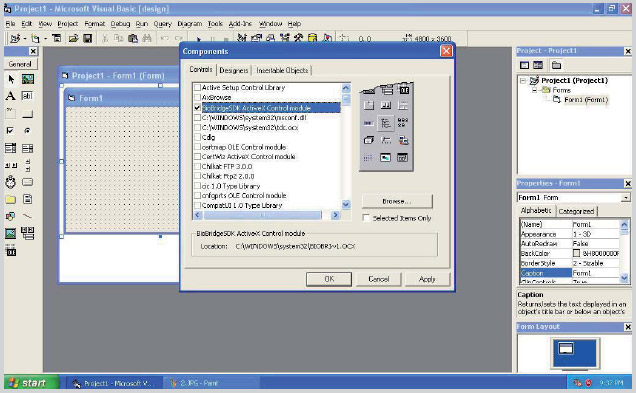Viewport: 636px width, 393px height.
Task: Click the View Code icon in Project panel
Action: point(524,65)
